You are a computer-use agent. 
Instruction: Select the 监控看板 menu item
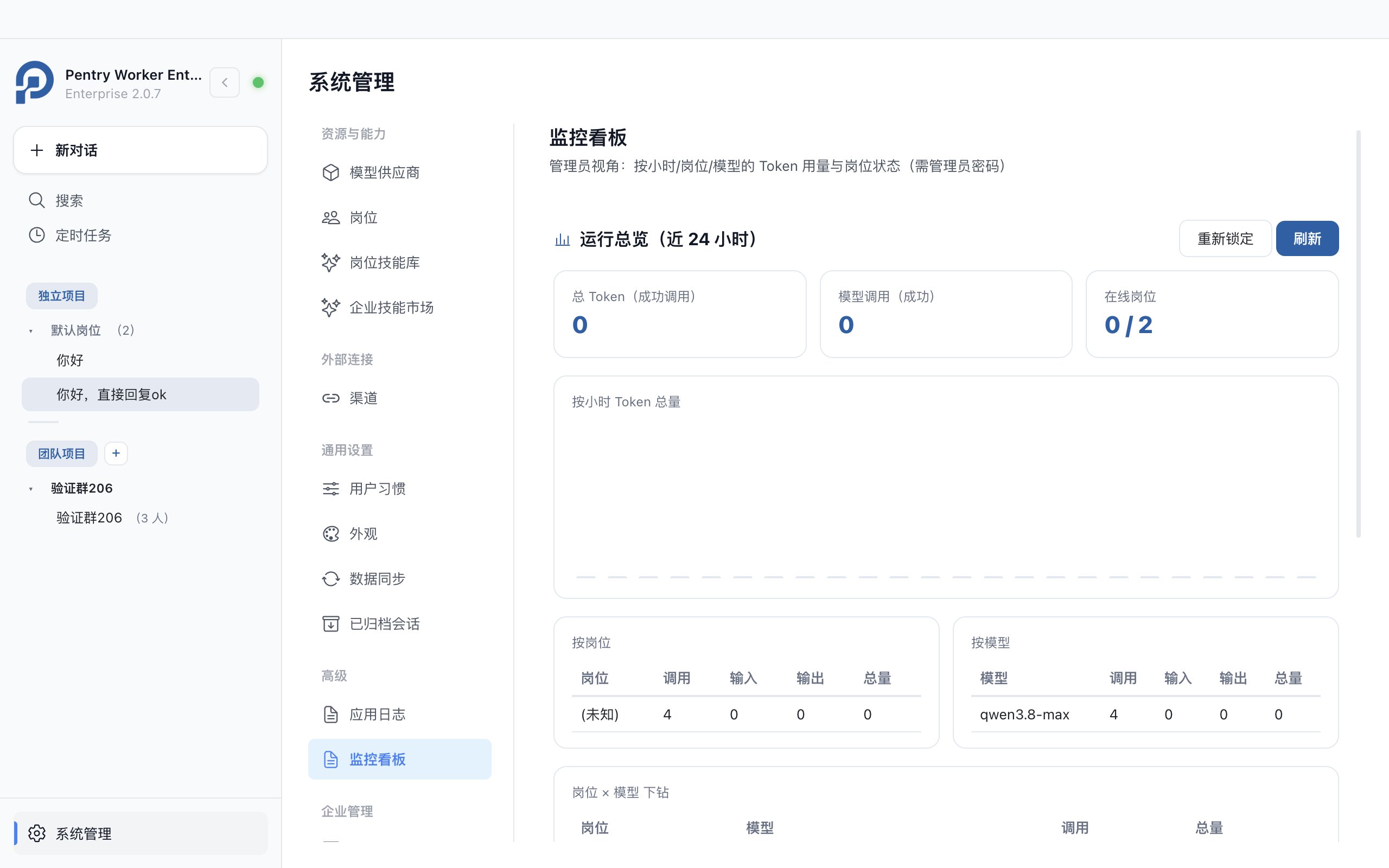tap(399, 759)
